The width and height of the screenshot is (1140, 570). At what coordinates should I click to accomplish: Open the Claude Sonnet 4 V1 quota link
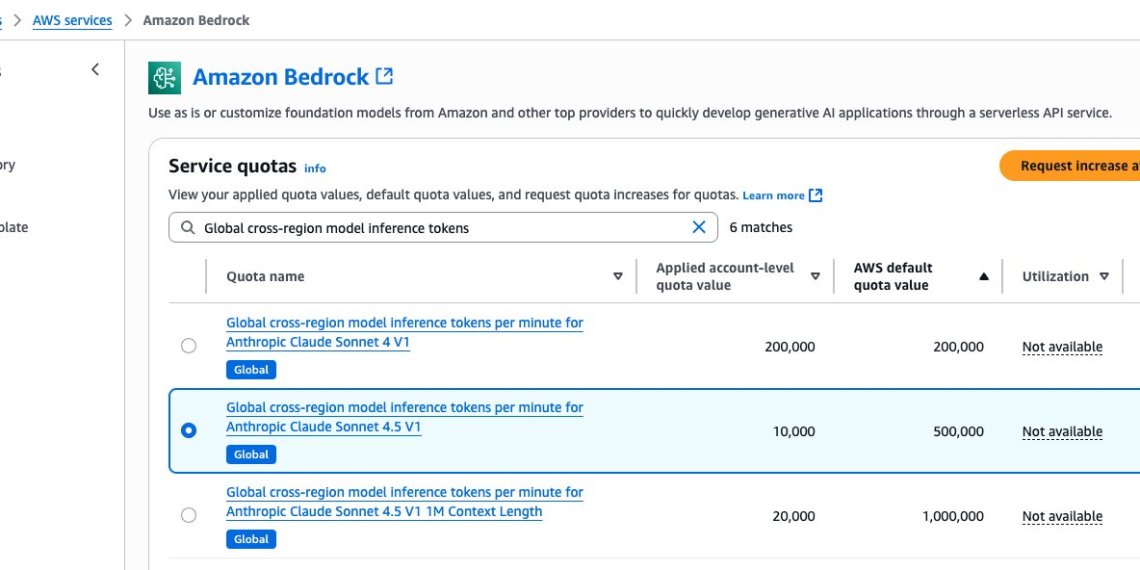404,332
